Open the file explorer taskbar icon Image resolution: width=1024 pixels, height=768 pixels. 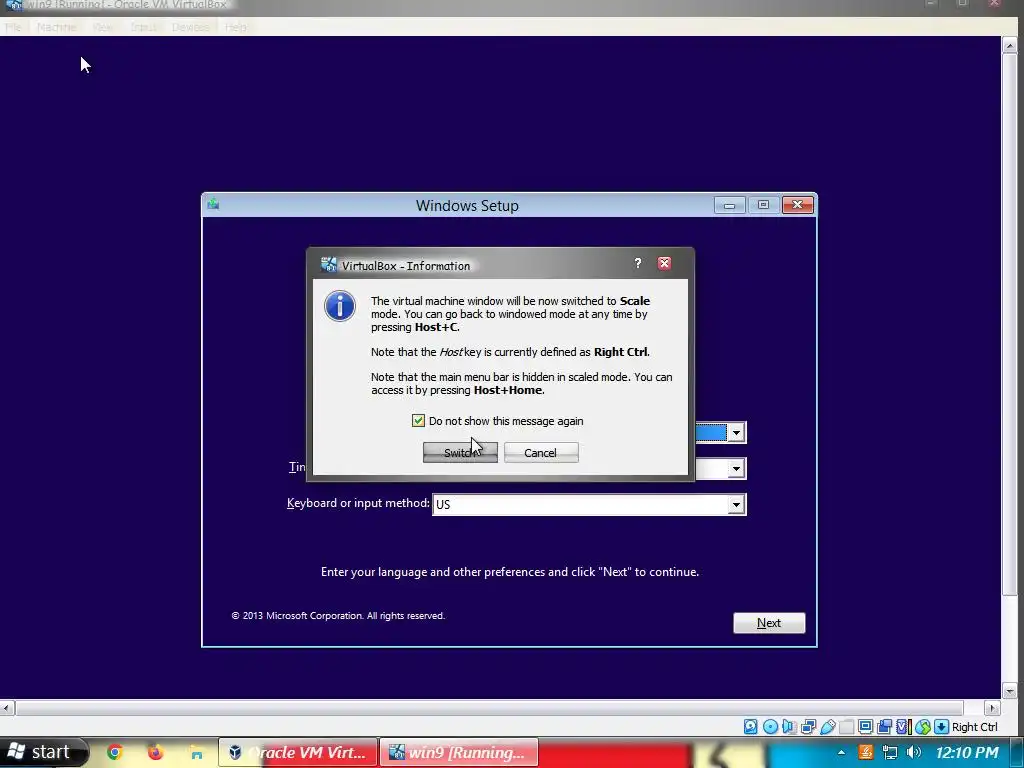point(196,753)
